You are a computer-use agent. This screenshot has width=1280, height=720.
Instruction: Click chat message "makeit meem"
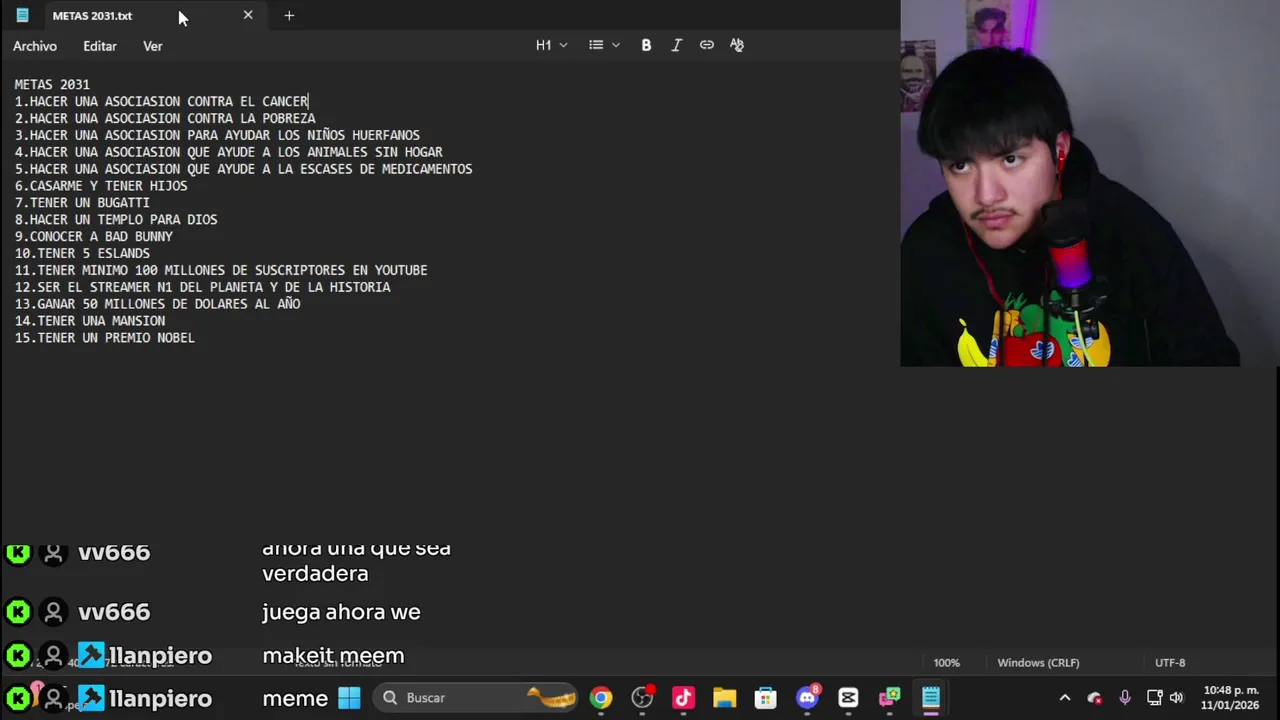333,656
